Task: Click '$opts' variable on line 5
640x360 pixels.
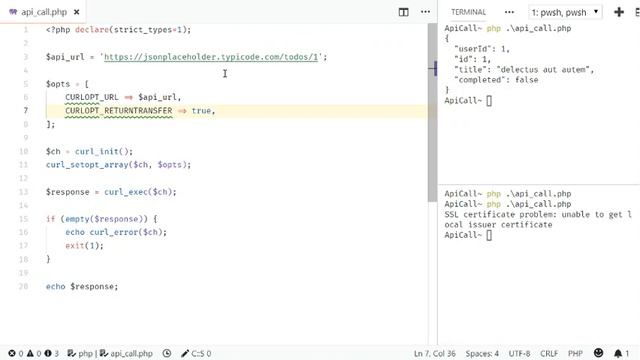Action: coord(58,84)
